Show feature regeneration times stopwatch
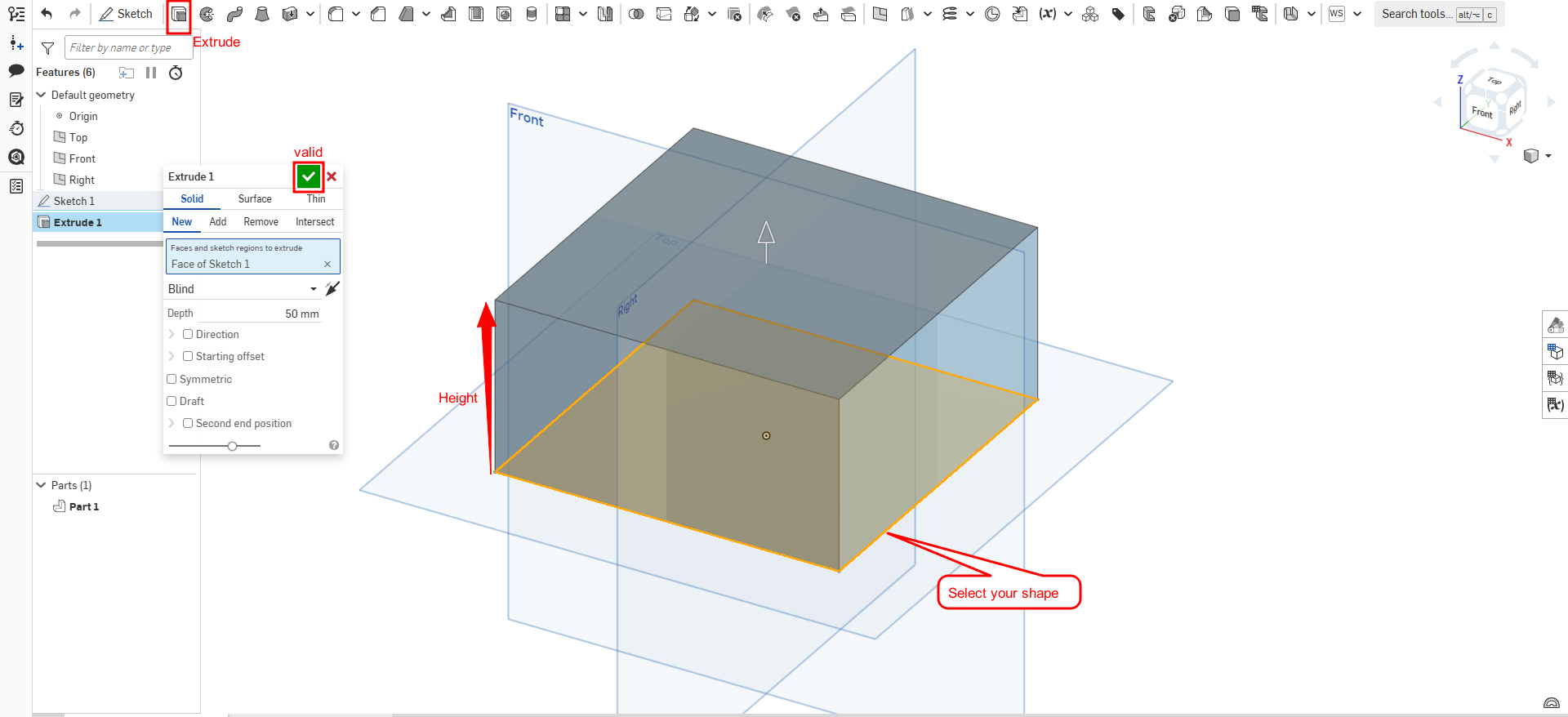Image resolution: width=1568 pixels, height=717 pixels. [x=176, y=73]
